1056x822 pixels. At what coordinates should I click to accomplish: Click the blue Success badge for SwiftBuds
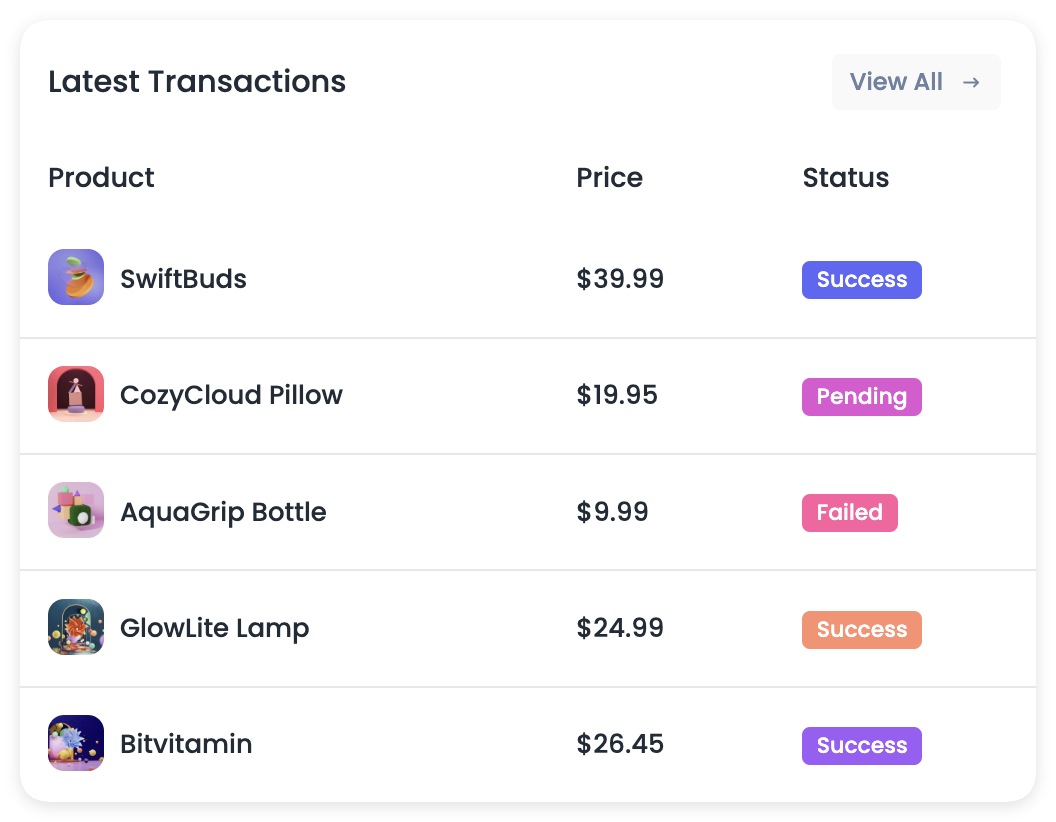[x=861, y=279]
